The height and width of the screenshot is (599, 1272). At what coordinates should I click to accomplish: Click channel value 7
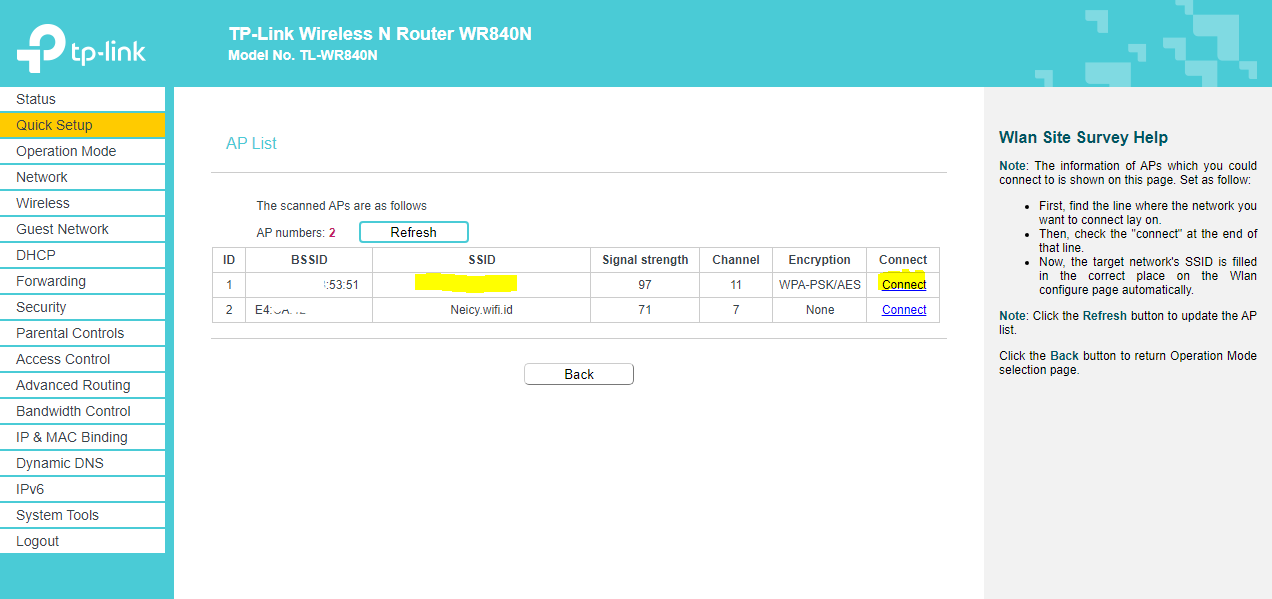[x=736, y=310]
